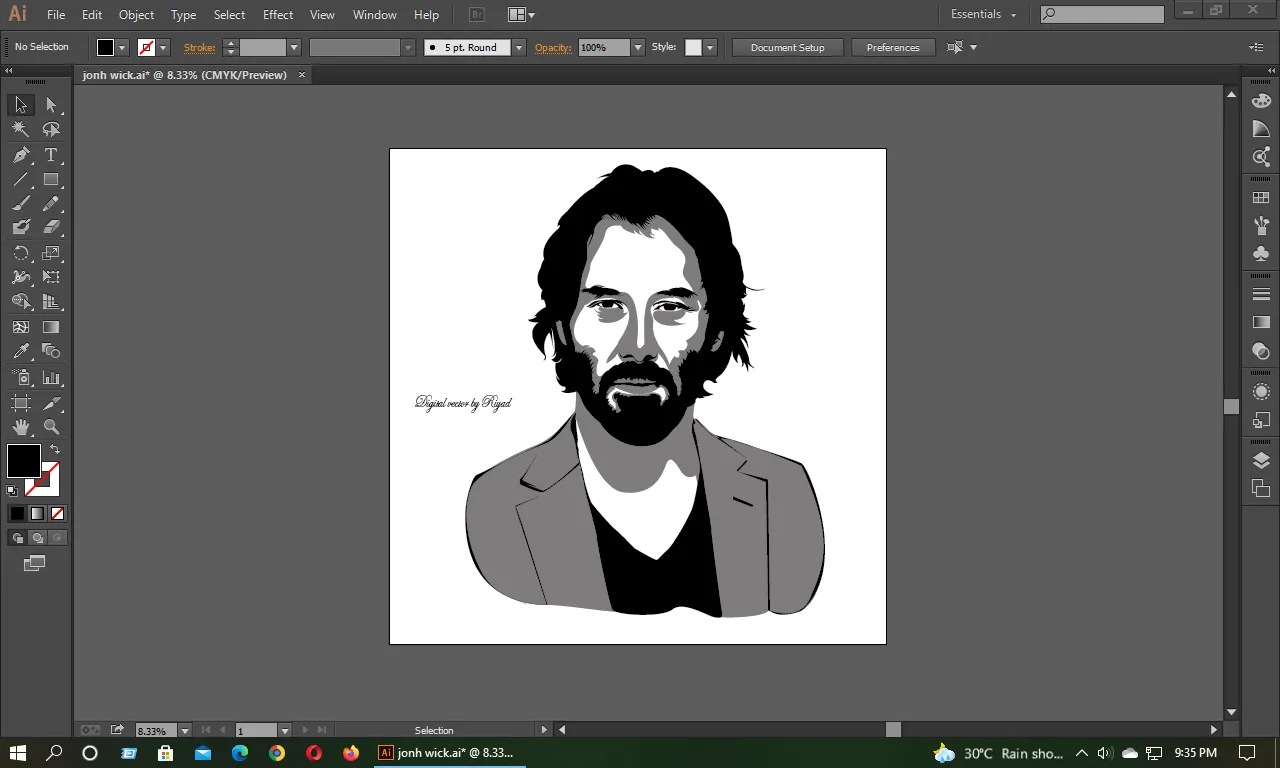
Task: Select the Hand tool
Action: click(21, 427)
